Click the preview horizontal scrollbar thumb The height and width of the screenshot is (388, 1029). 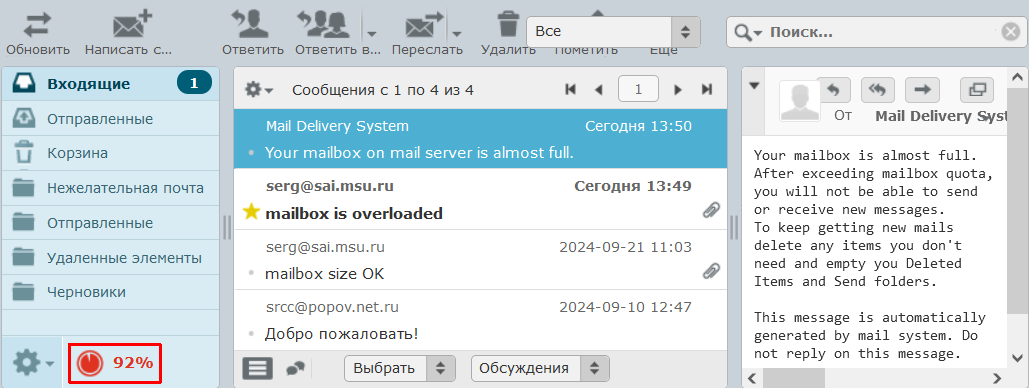(793, 378)
